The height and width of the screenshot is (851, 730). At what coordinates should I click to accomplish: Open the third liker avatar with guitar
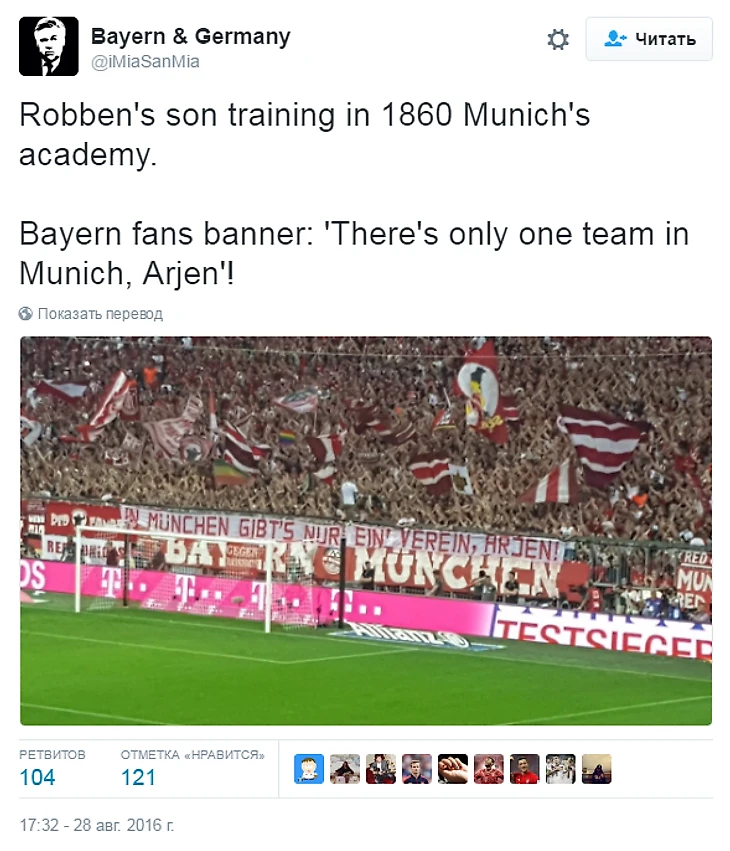(x=380, y=769)
